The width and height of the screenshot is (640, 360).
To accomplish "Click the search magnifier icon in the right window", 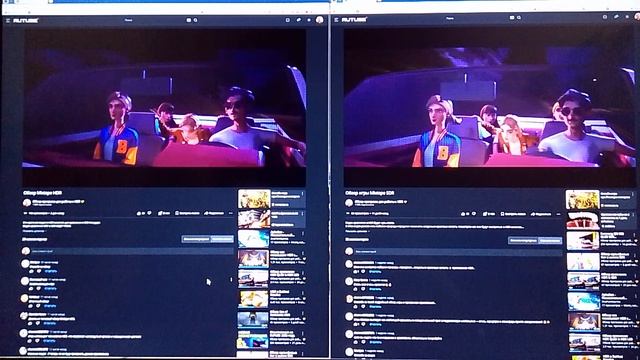I will click(x=519, y=18).
